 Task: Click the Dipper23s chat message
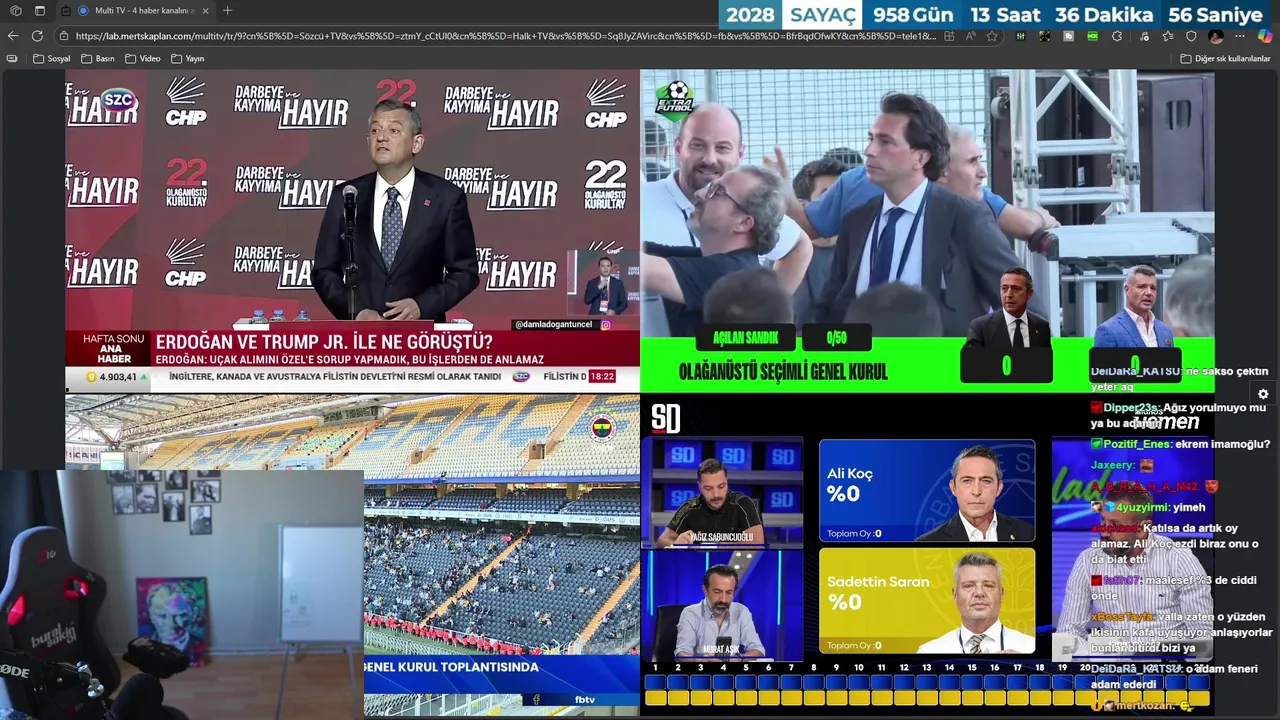point(1178,415)
